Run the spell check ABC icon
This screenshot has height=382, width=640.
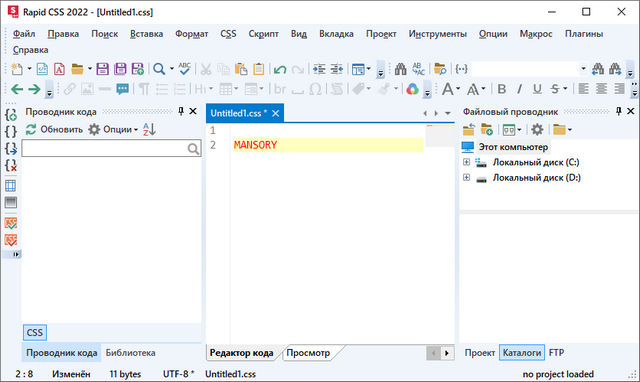coord(184,69)
